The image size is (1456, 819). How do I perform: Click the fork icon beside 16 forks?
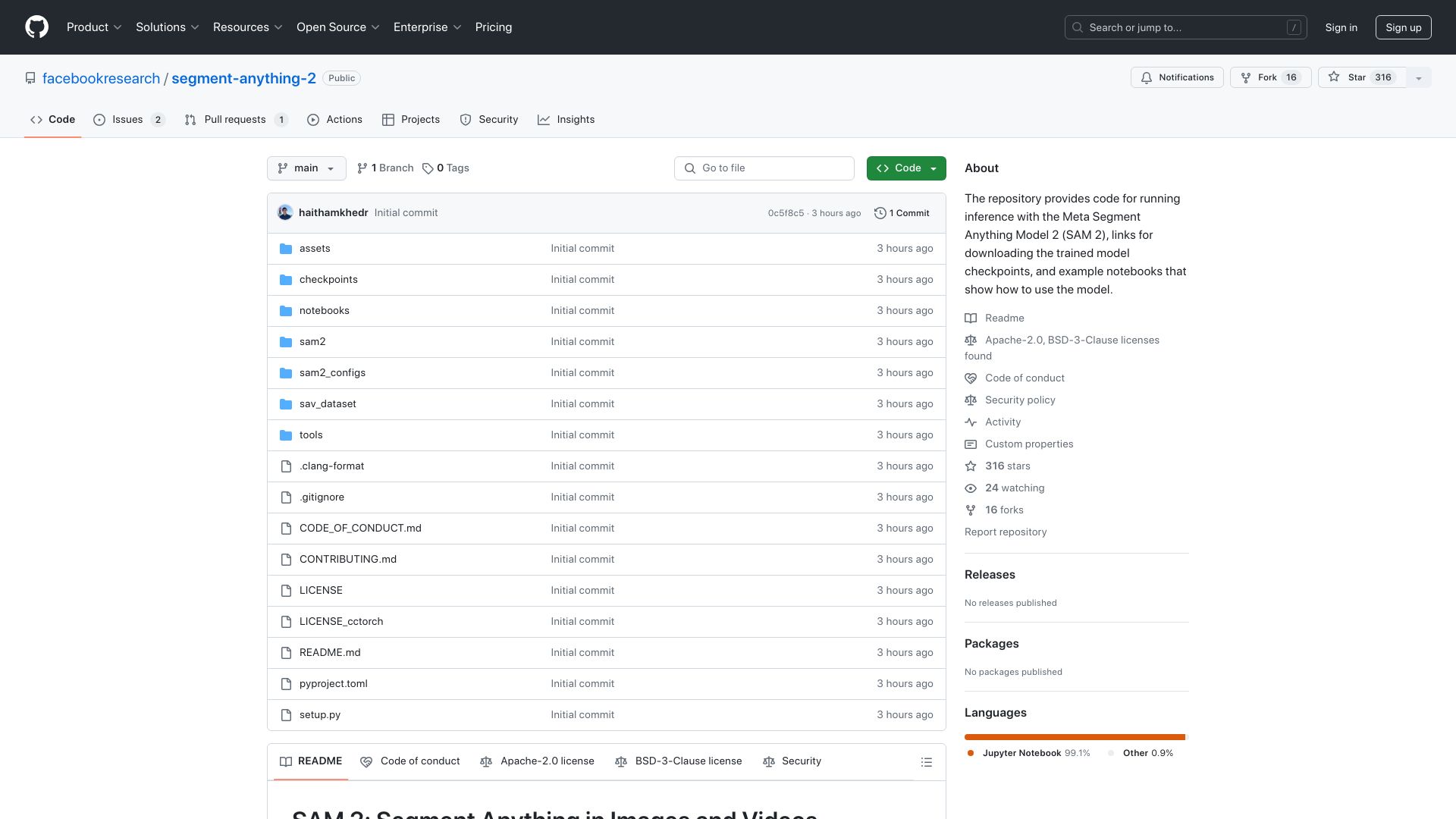(x=971, y=510)
